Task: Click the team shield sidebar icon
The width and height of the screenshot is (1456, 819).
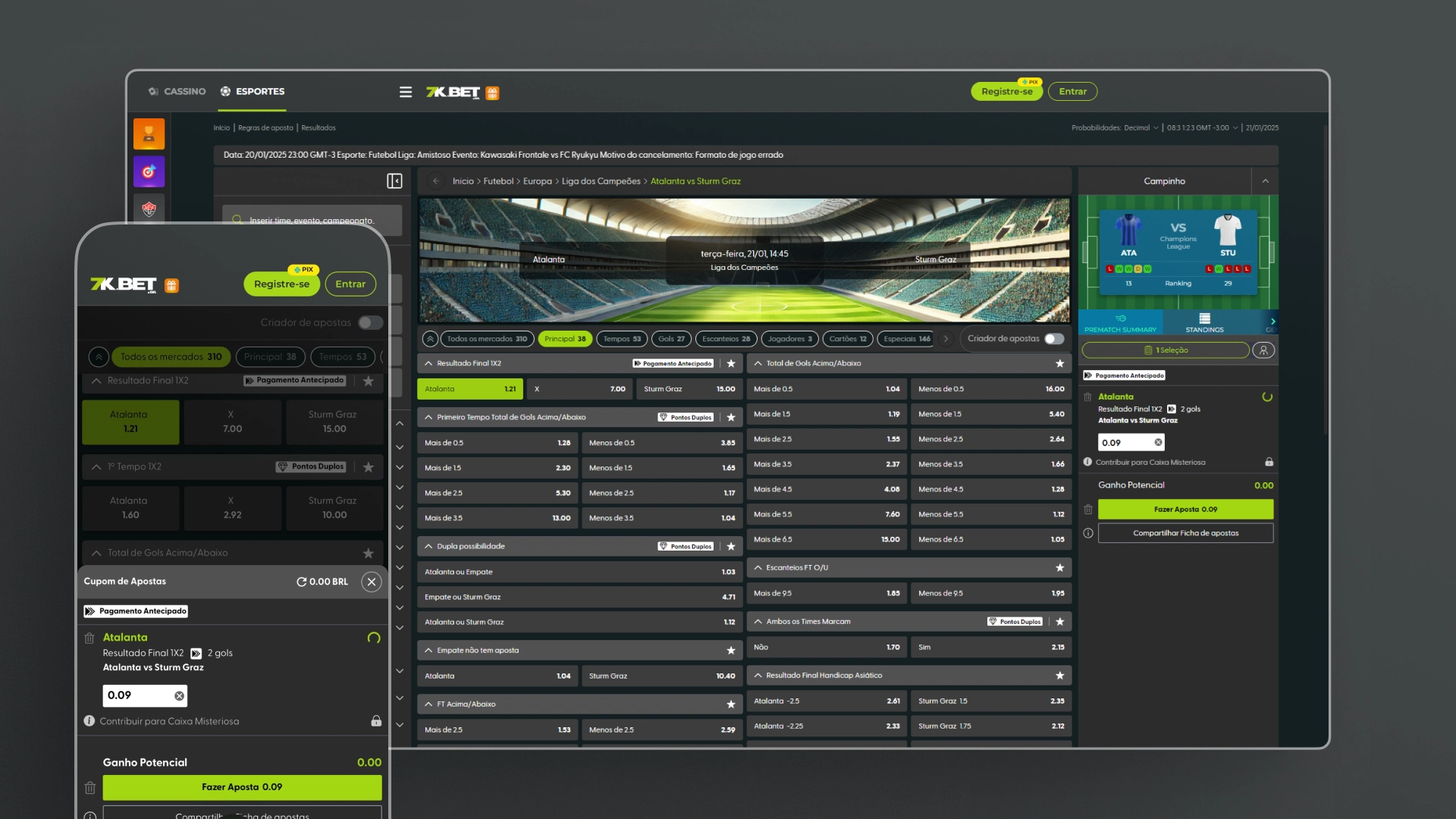Action: pos(149,209)
